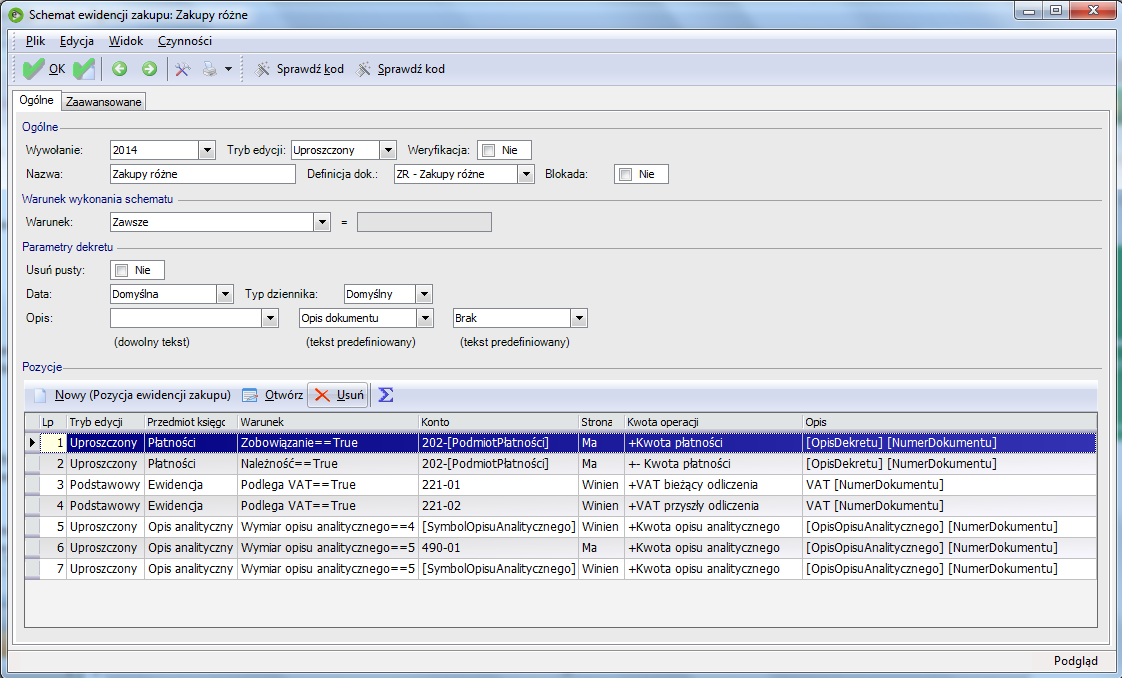The height and width of the screenshot is (678, 1122).
Task: Expand the Opis free text dropdown arrow
Action: click(270, 318)
